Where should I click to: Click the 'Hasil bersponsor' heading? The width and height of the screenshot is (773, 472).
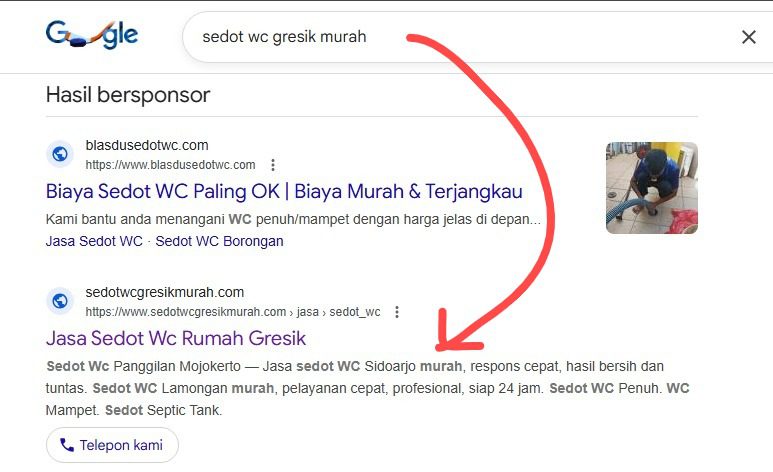pyautogui.click(x=128, y=95)
